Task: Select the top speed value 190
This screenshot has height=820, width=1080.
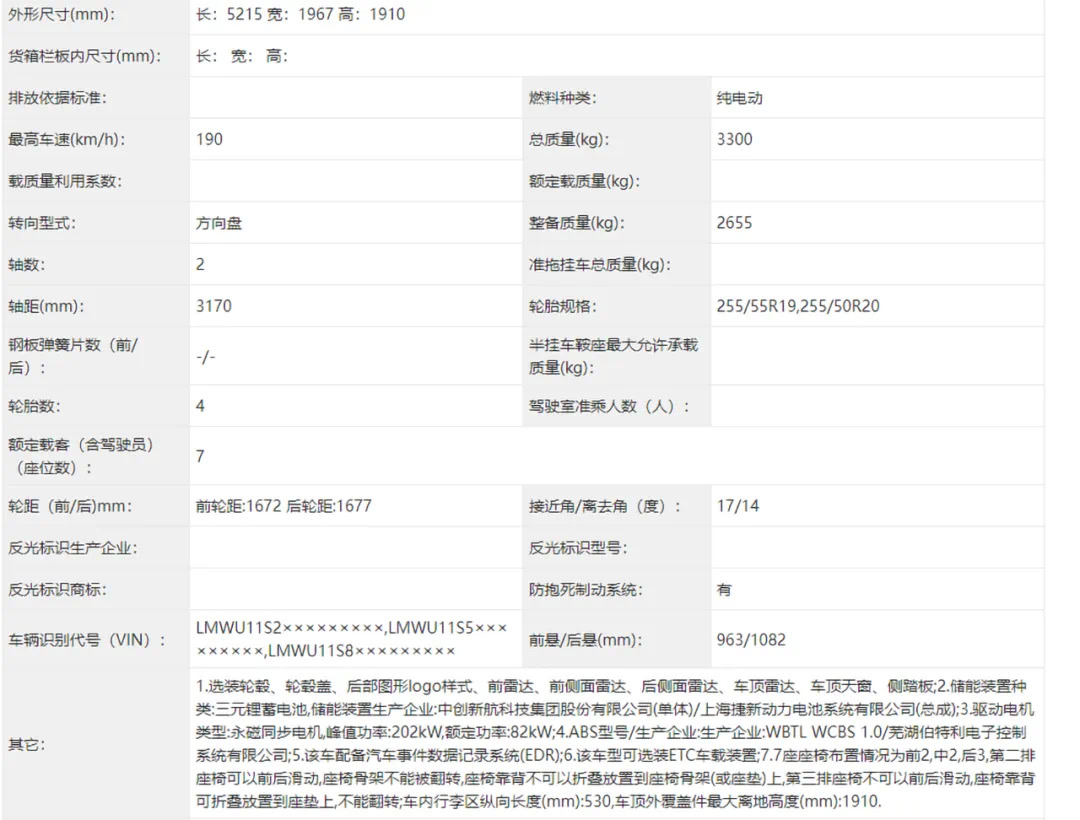Action: click(x=210, y=140)
